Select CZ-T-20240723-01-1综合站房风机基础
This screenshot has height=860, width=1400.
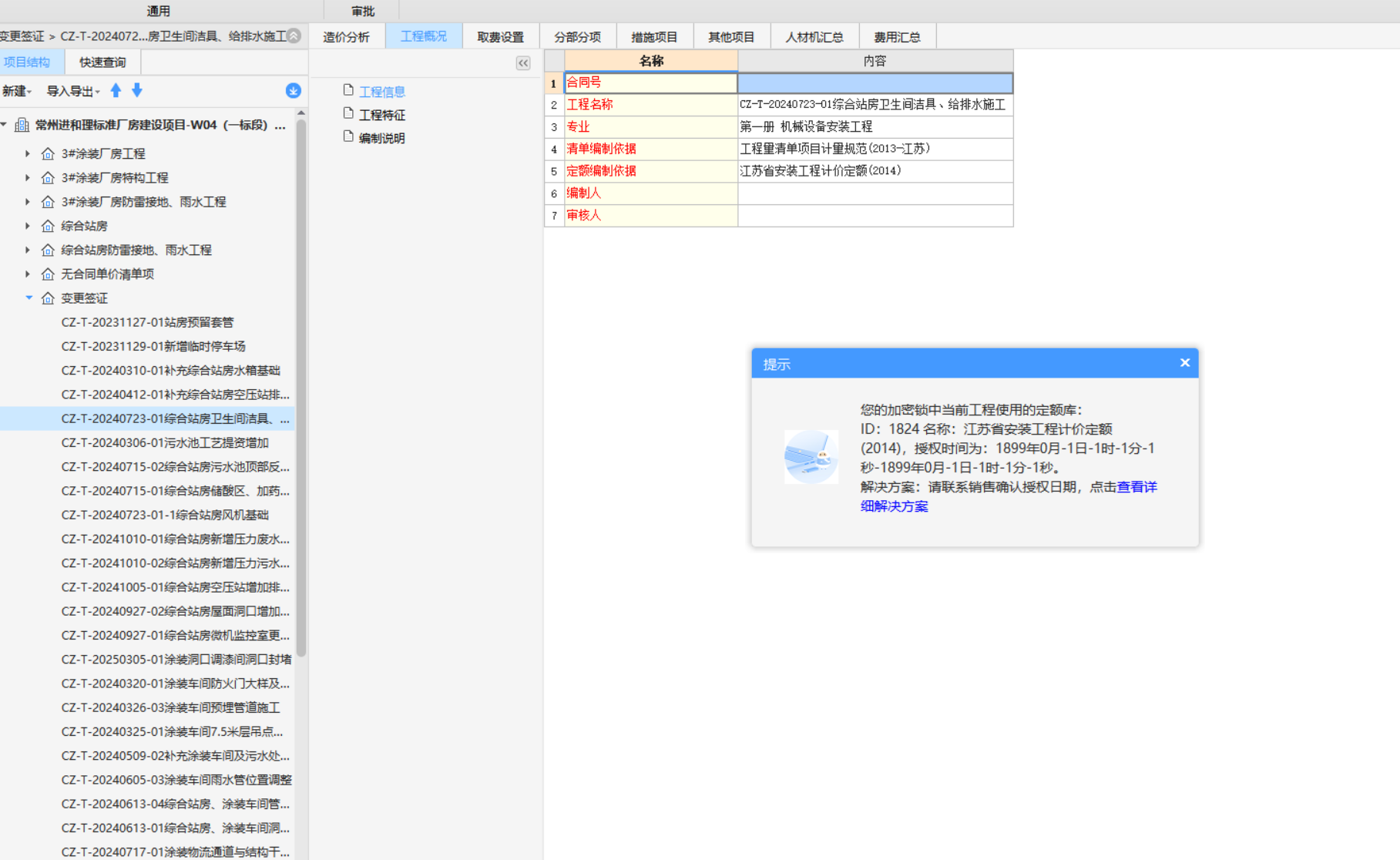[165, 515]
